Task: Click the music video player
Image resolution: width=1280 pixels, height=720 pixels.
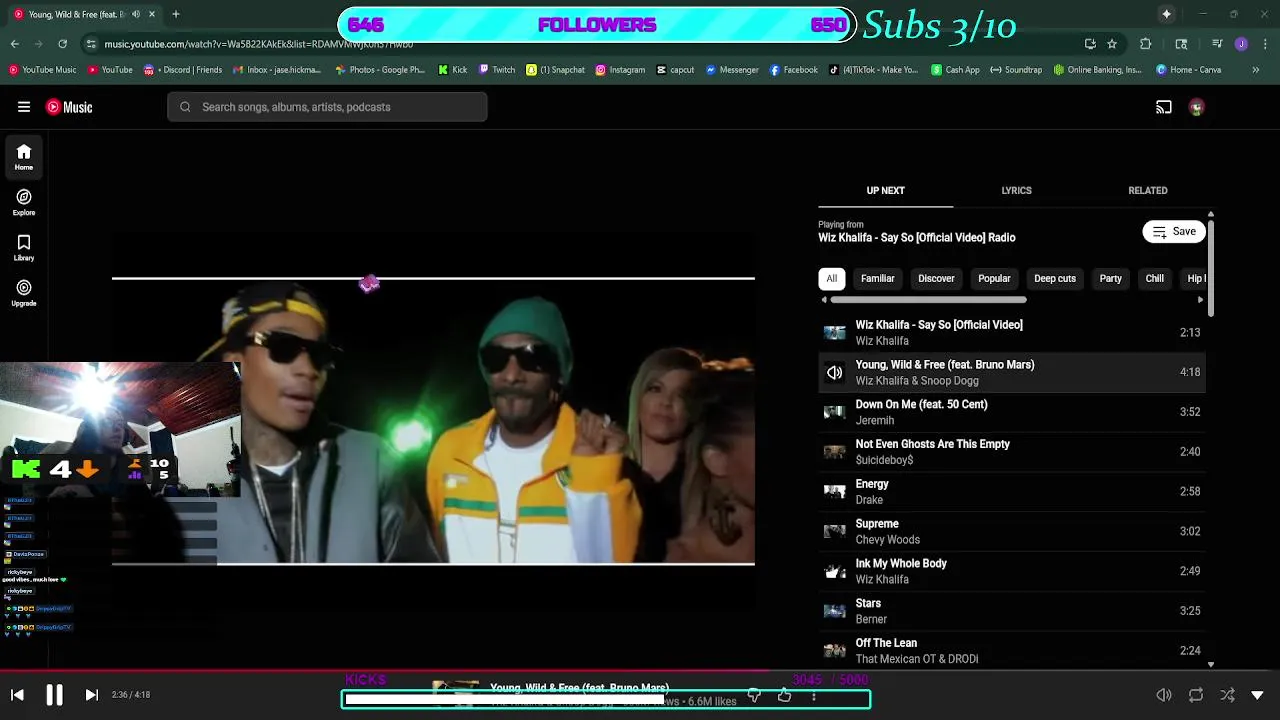Action: pos(433,421)
